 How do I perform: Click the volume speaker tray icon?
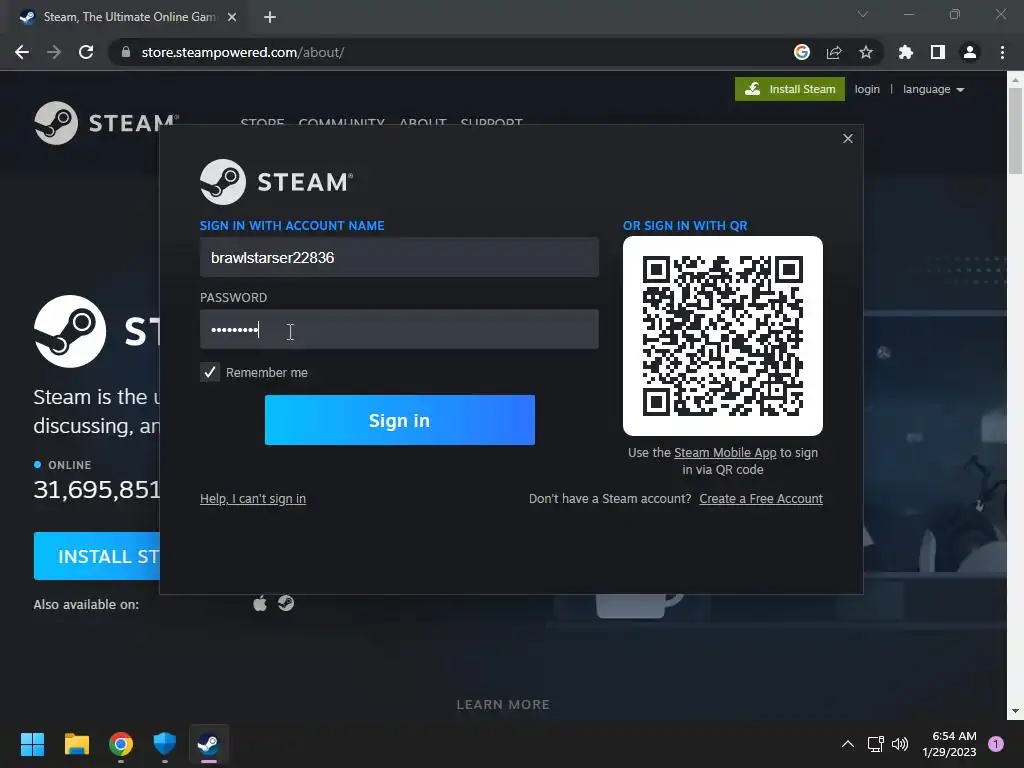coord(900,744)
